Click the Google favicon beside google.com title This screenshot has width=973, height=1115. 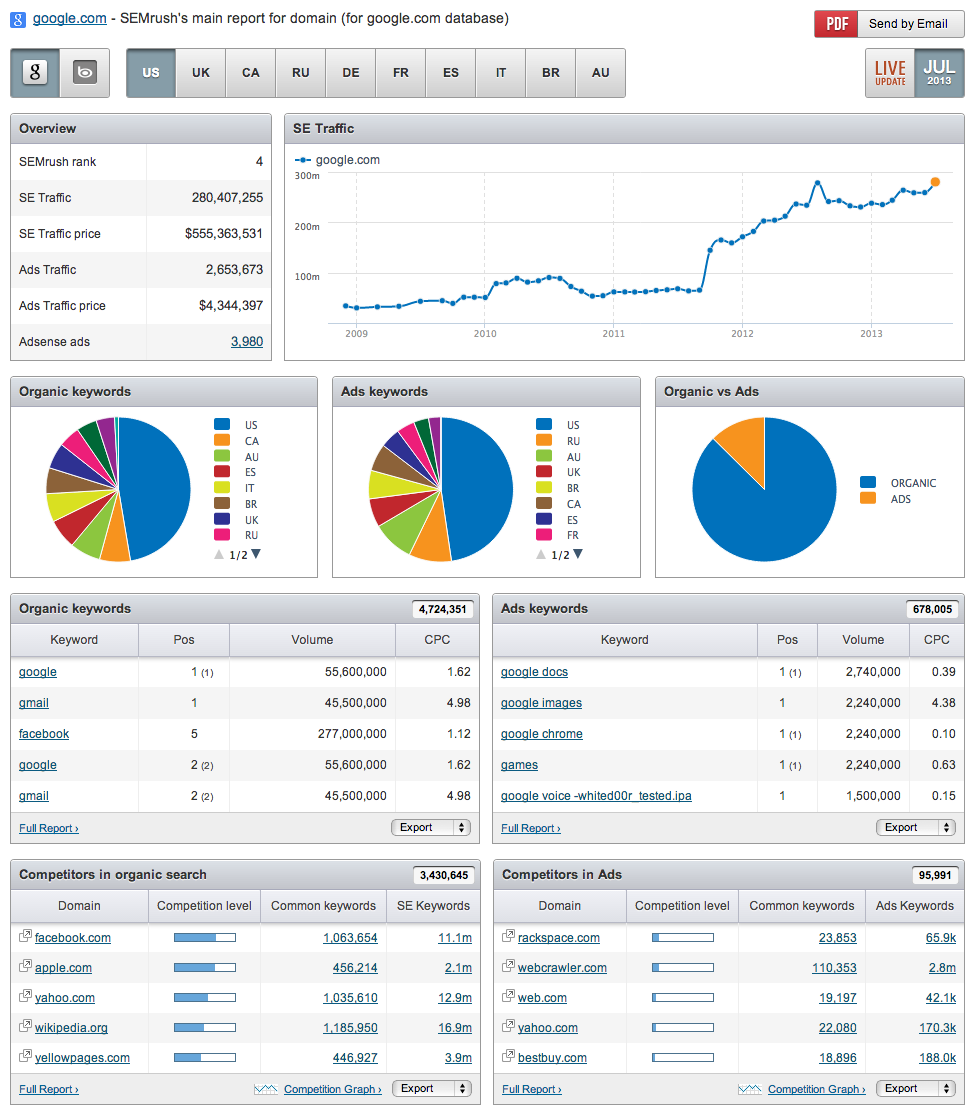tap(18, 19)
